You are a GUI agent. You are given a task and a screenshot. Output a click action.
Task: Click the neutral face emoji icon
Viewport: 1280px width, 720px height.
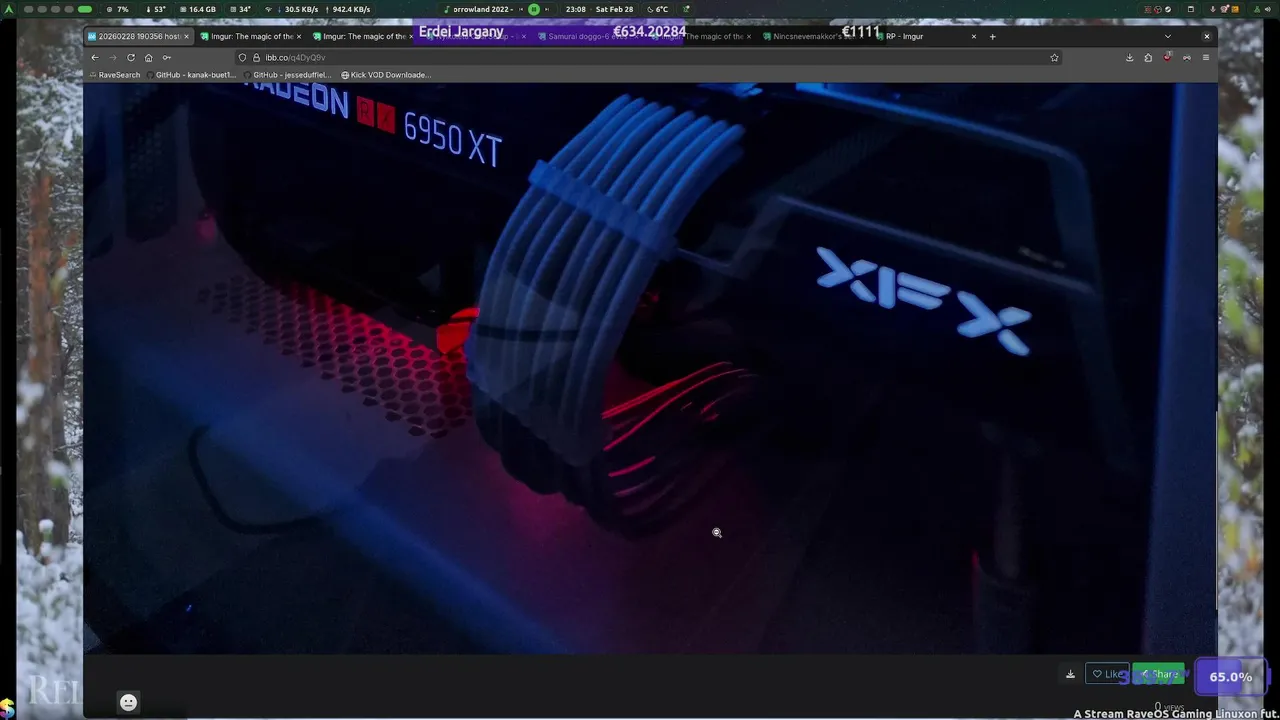128,702
